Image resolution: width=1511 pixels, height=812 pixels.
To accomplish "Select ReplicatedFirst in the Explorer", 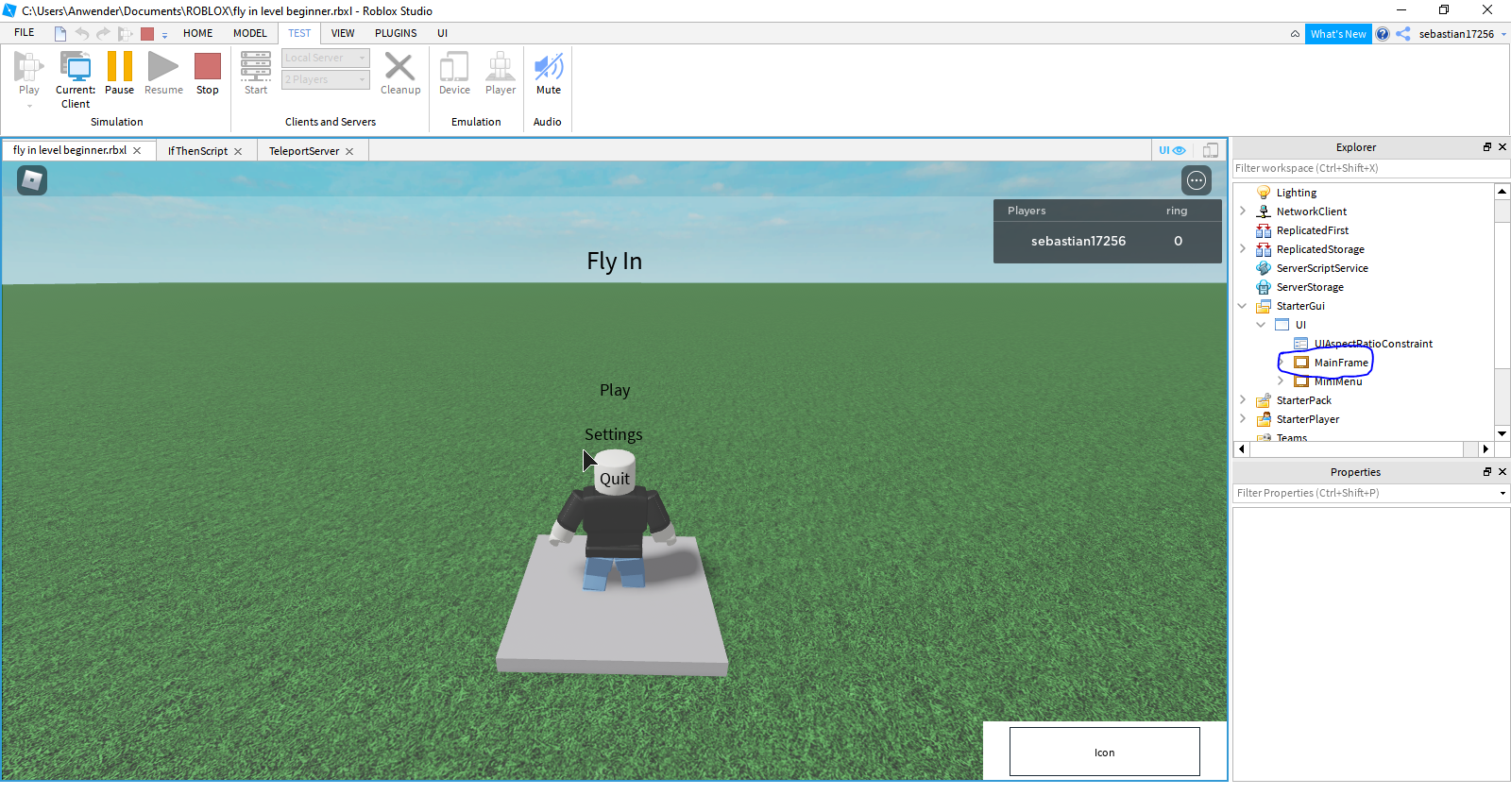I will (1312, 230).
